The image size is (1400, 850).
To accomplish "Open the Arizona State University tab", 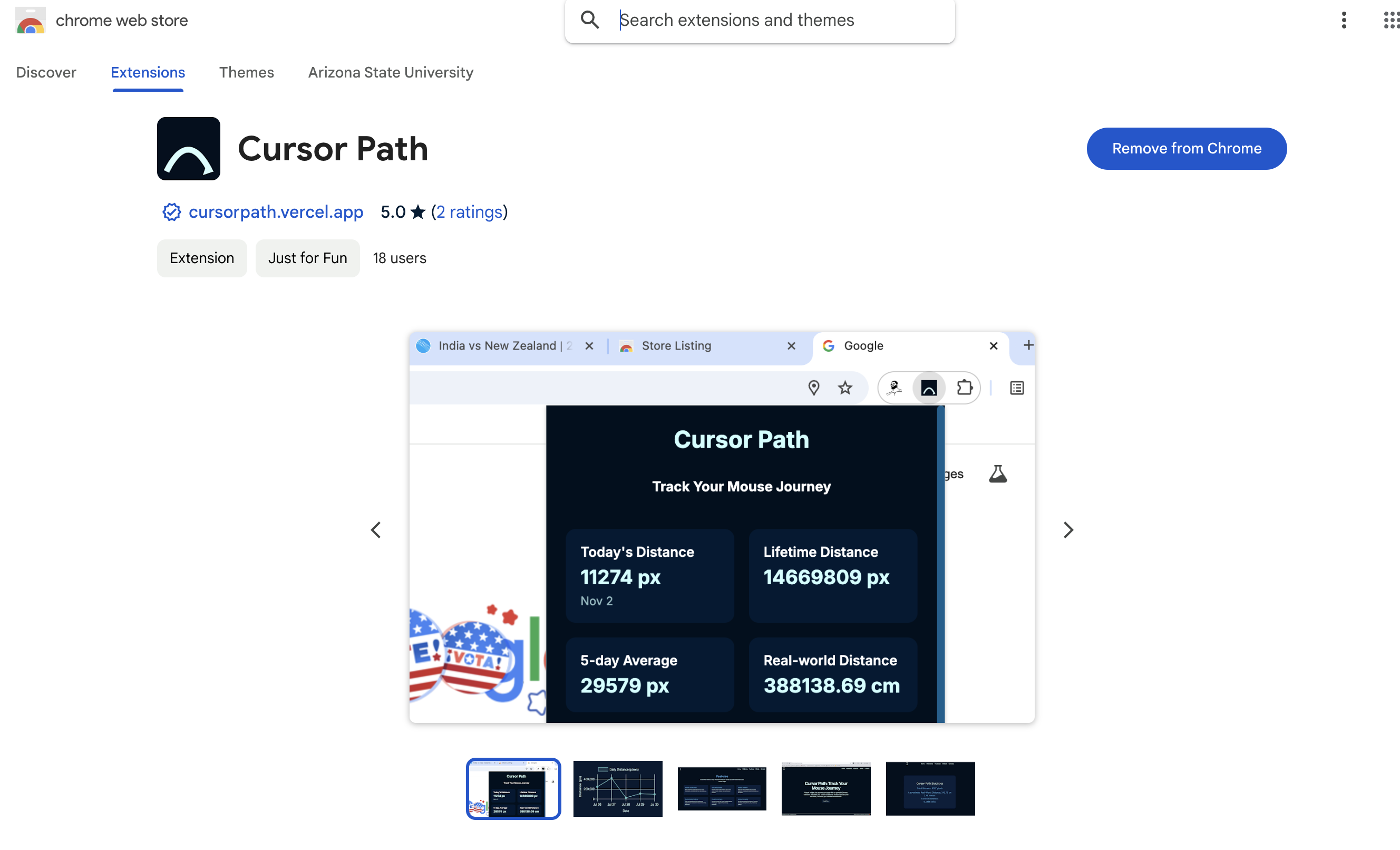I will coord(391,73).
